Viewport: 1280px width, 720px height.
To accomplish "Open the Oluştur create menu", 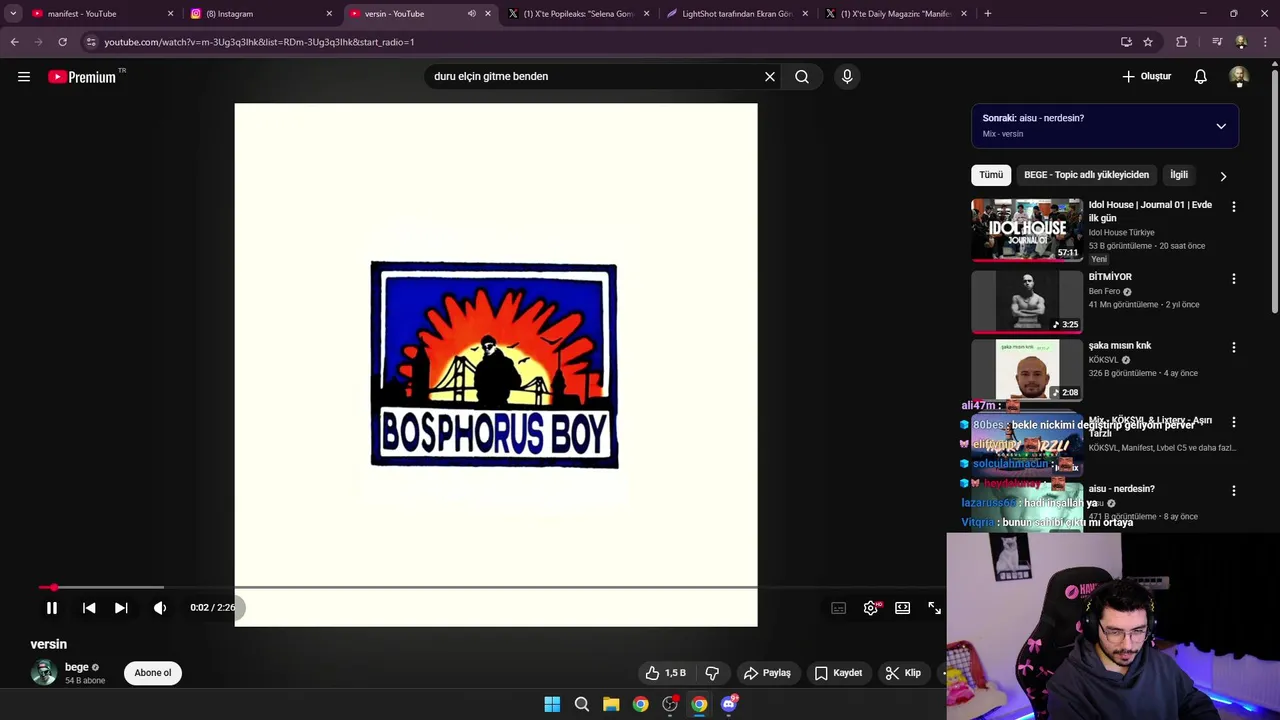I will coord(1146,77).
